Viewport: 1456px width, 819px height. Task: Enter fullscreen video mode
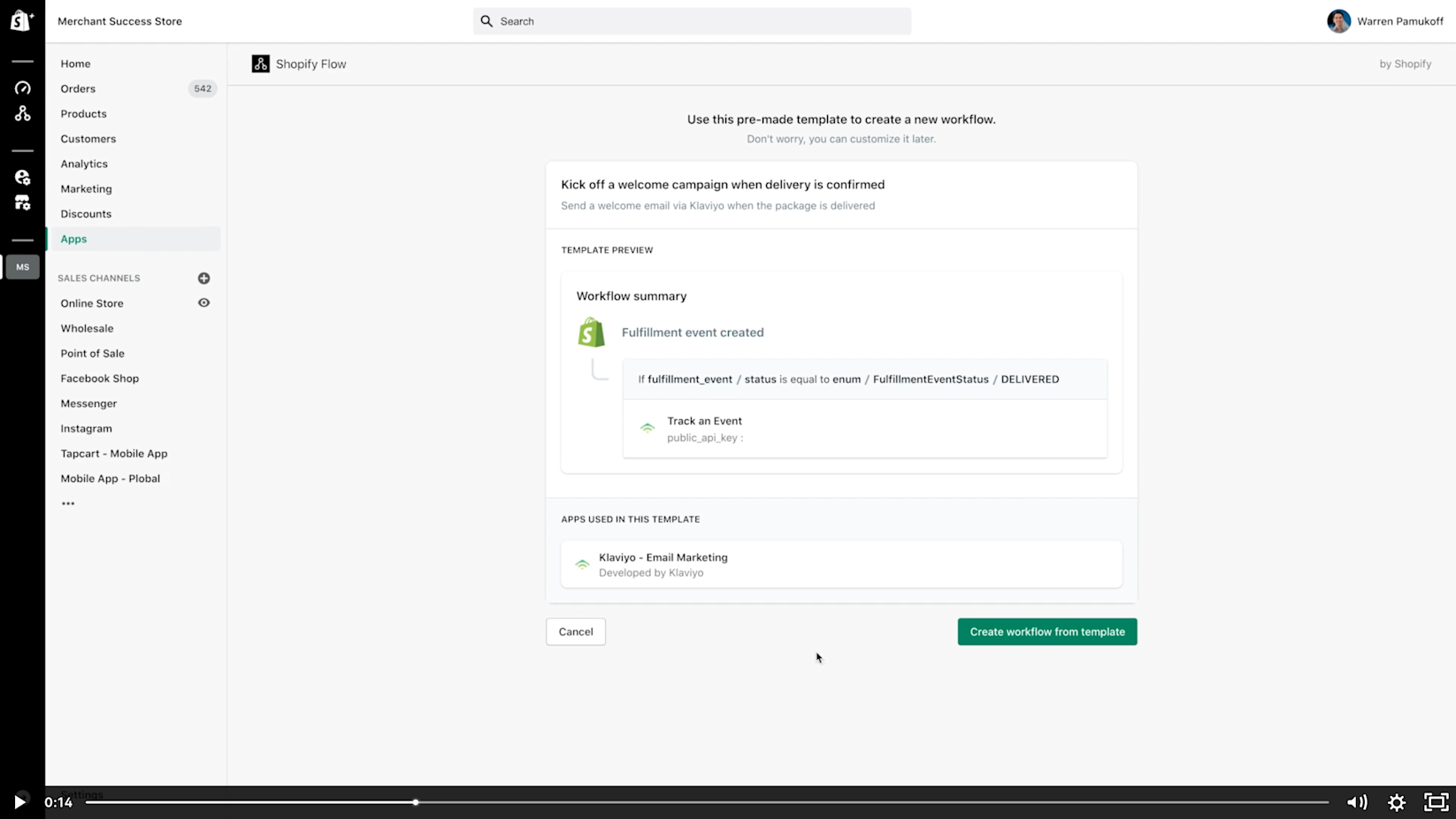coord(1436,802)
